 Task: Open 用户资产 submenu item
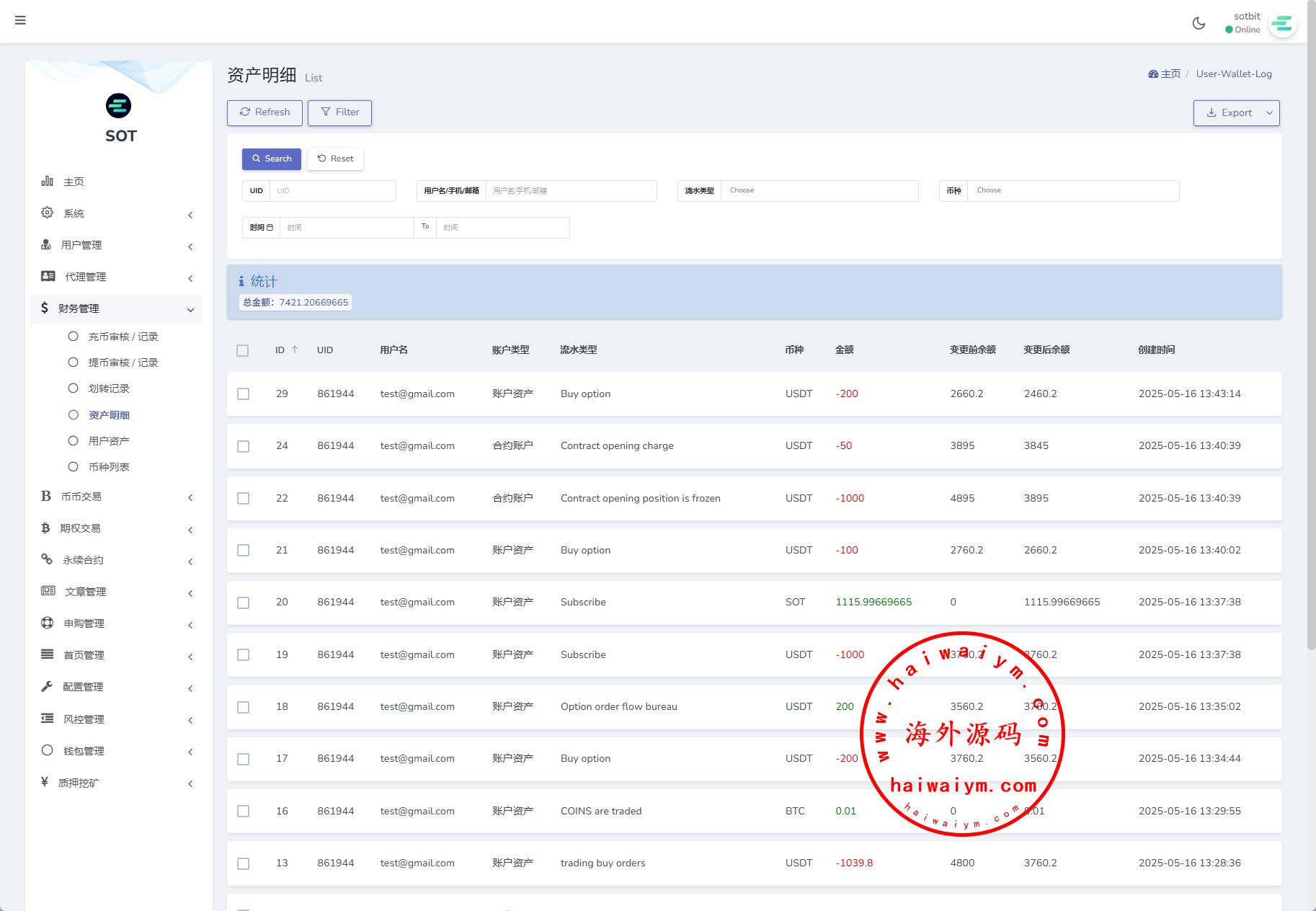tap(109, 441)
